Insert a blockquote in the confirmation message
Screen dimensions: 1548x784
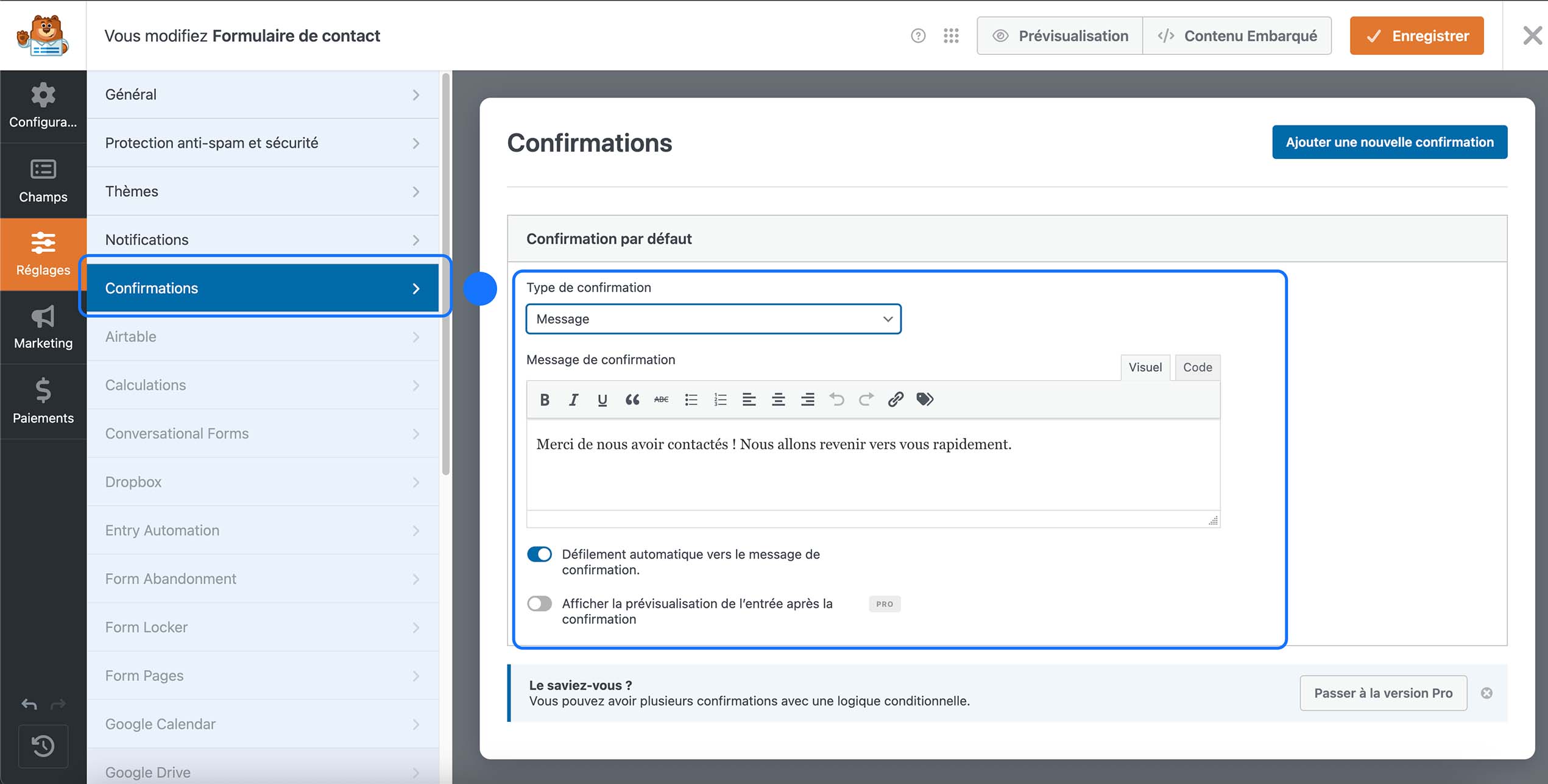[x=632, y=399]
